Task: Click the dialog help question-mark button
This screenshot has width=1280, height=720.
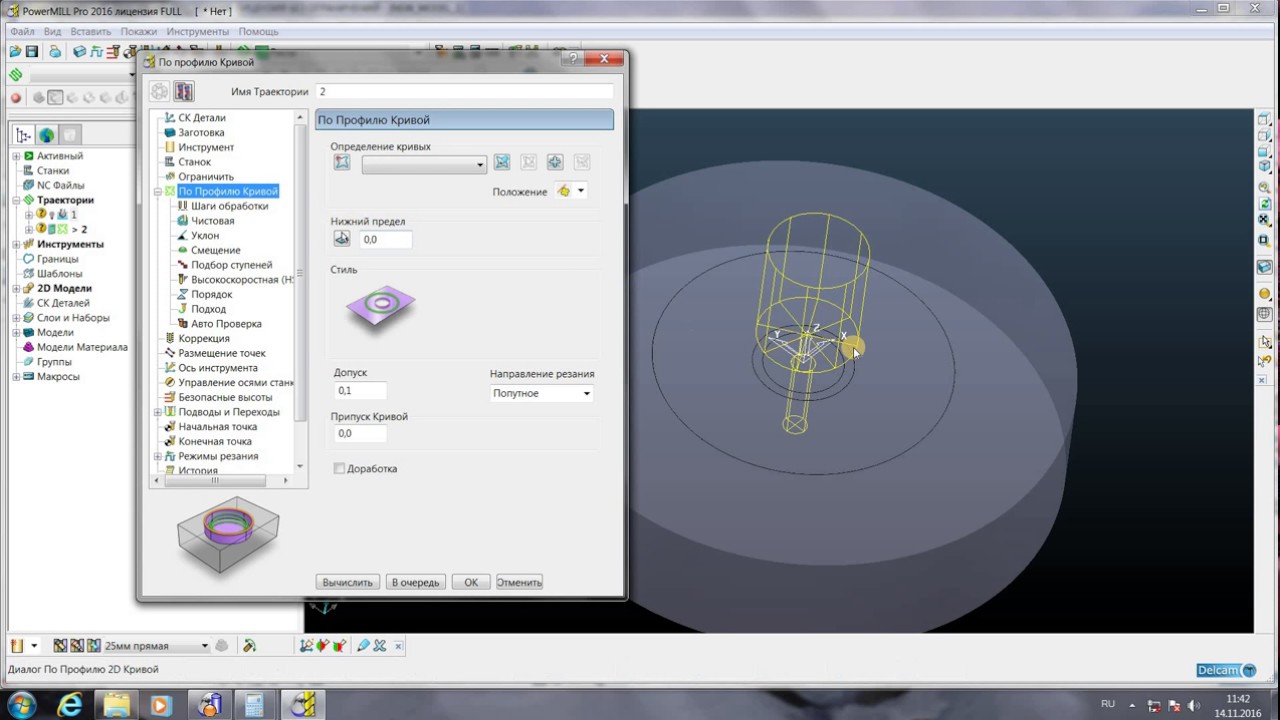Action: (x=574, y=59)
